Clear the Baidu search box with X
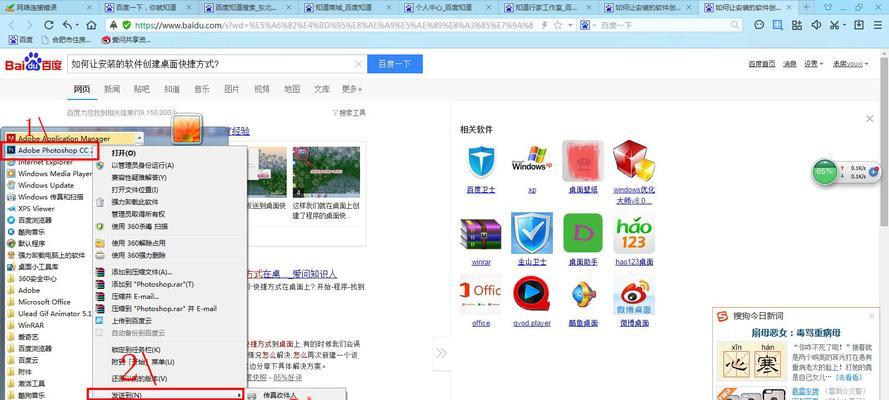The image size is (889, 400). click(358, 64)
